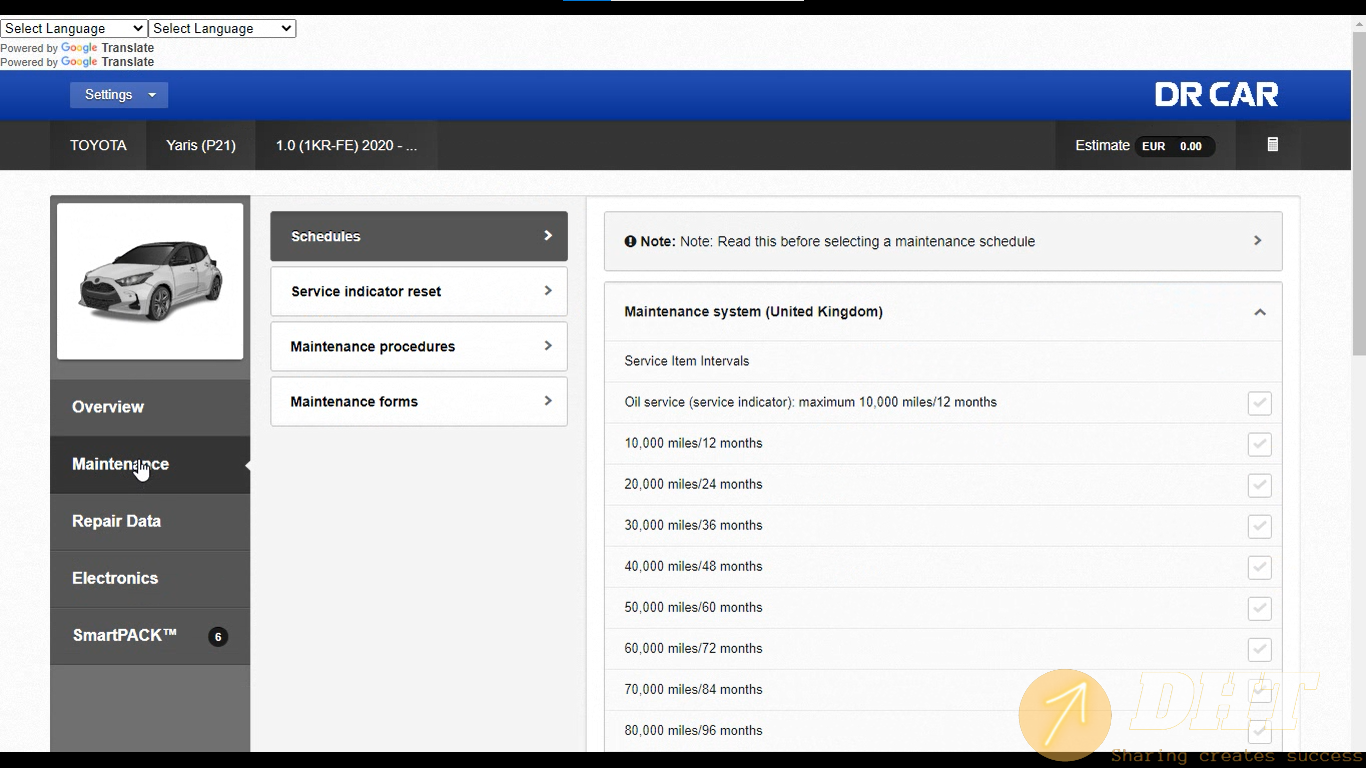Click the 80,000 miles/96 months row text
Viewport: 1366px width, 768px height.
694,730
